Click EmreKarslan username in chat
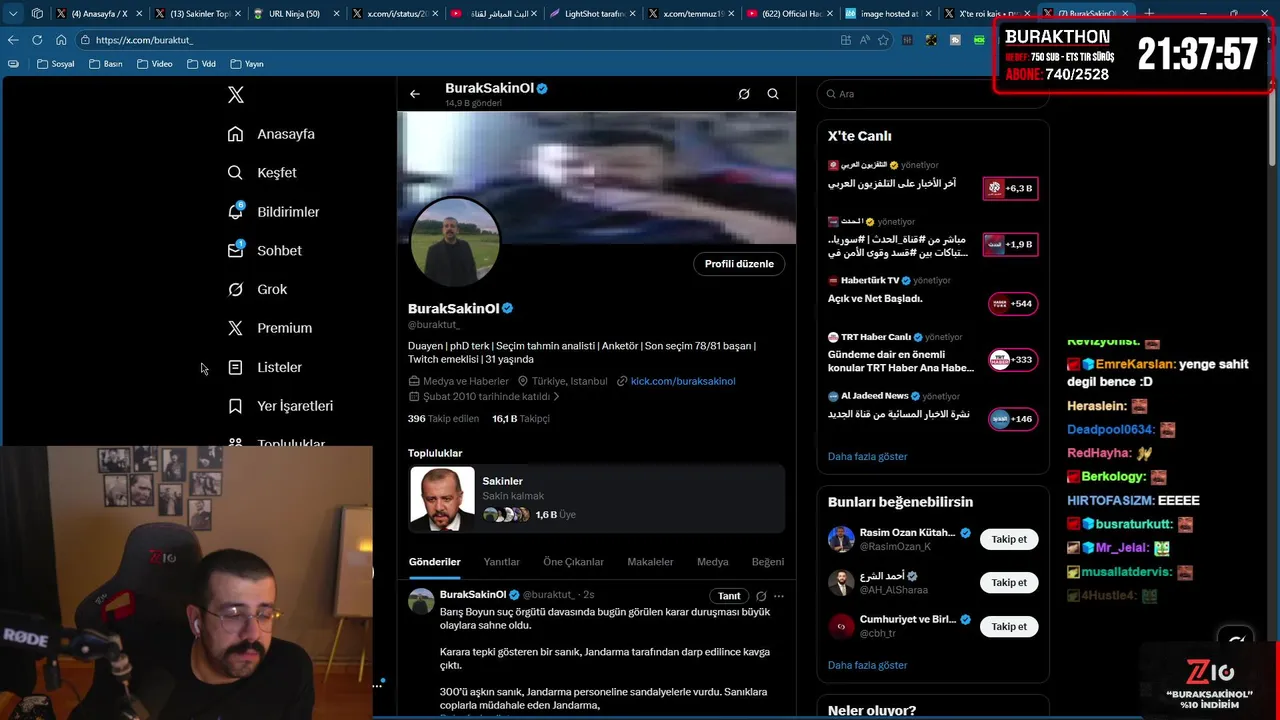 pyautogui.click(x=1134, y=365)
